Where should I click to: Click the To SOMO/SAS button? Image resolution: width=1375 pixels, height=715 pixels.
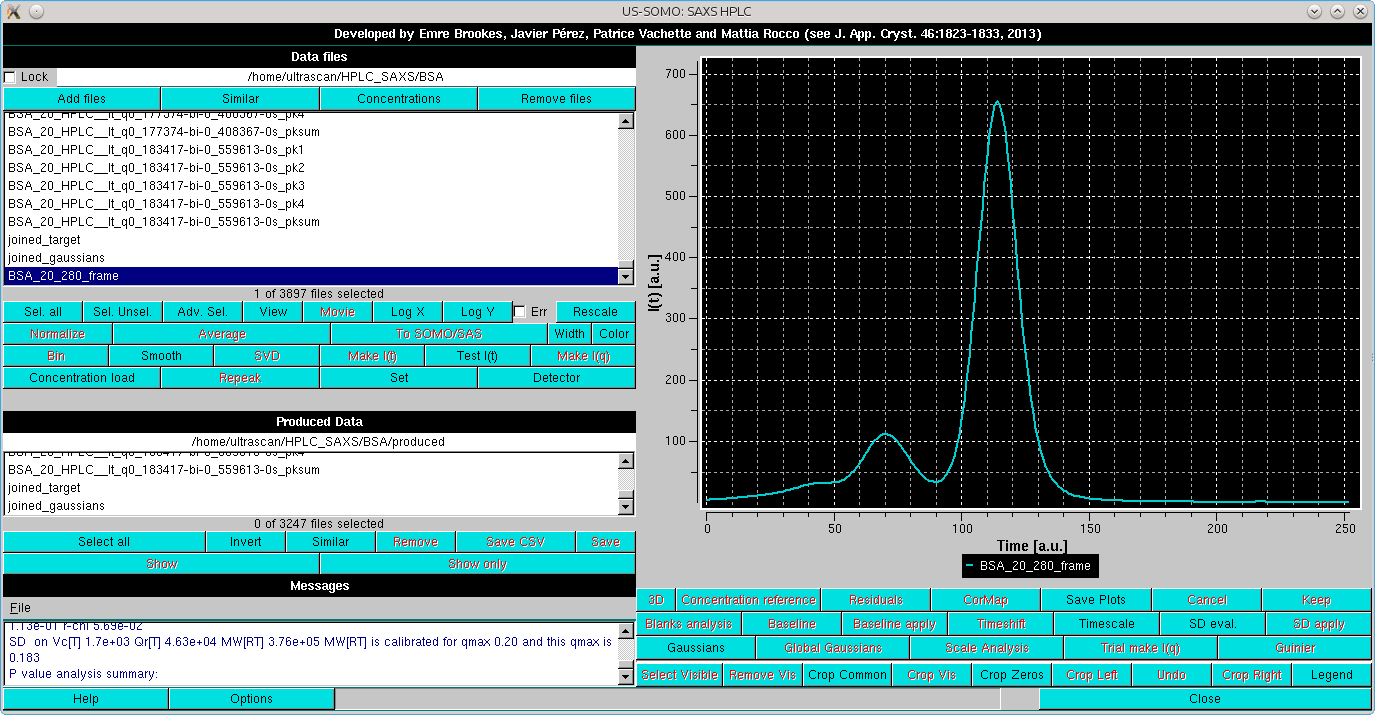coord(439,334)
